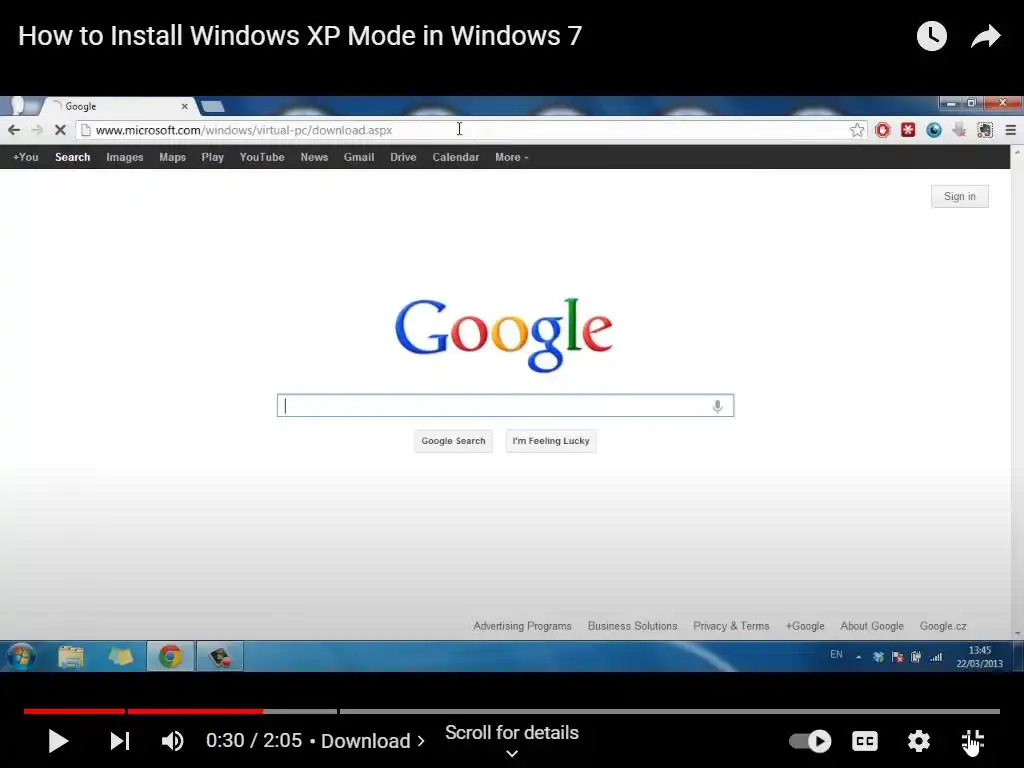Show hidden tray icons arrow

858,658
